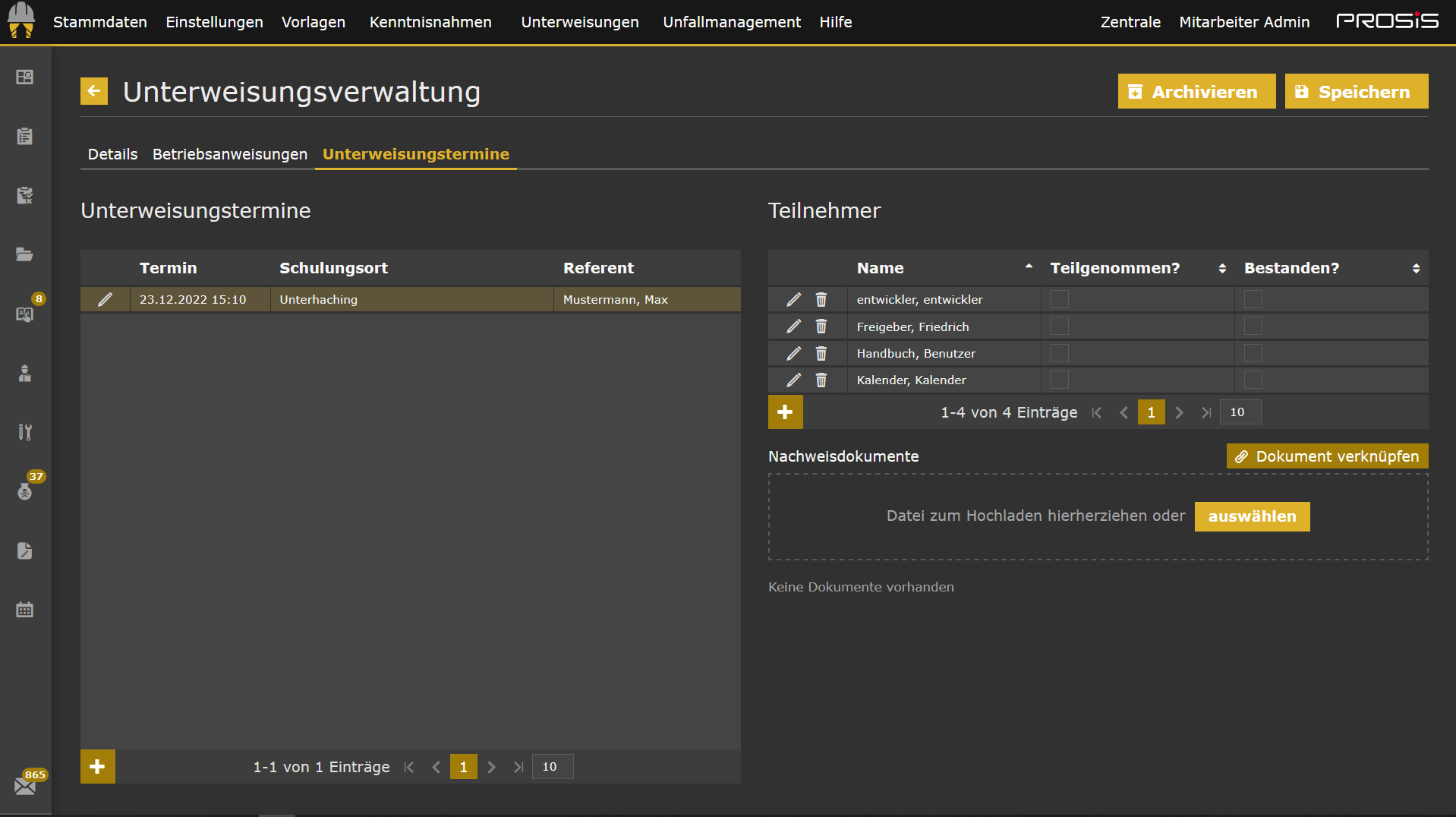Add new participant with the plus button
The image size is (1456, 817).
pos(785,412)
